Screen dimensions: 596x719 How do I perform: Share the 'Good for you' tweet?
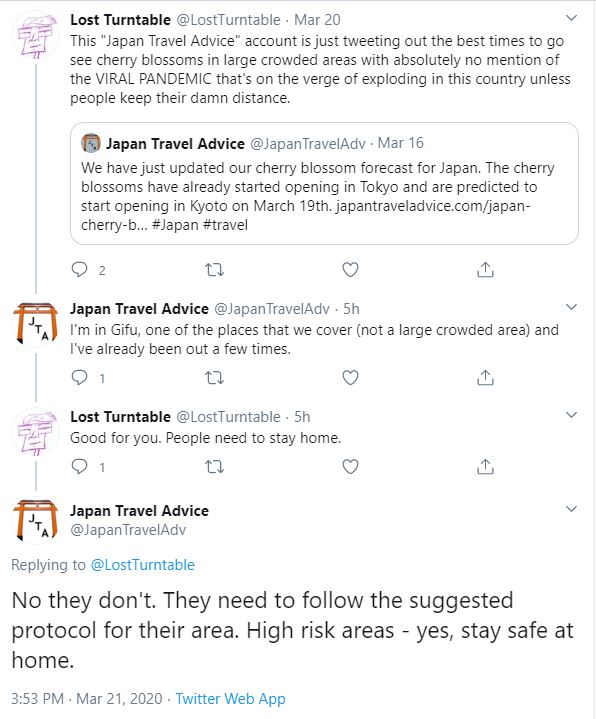coord(485,467)
